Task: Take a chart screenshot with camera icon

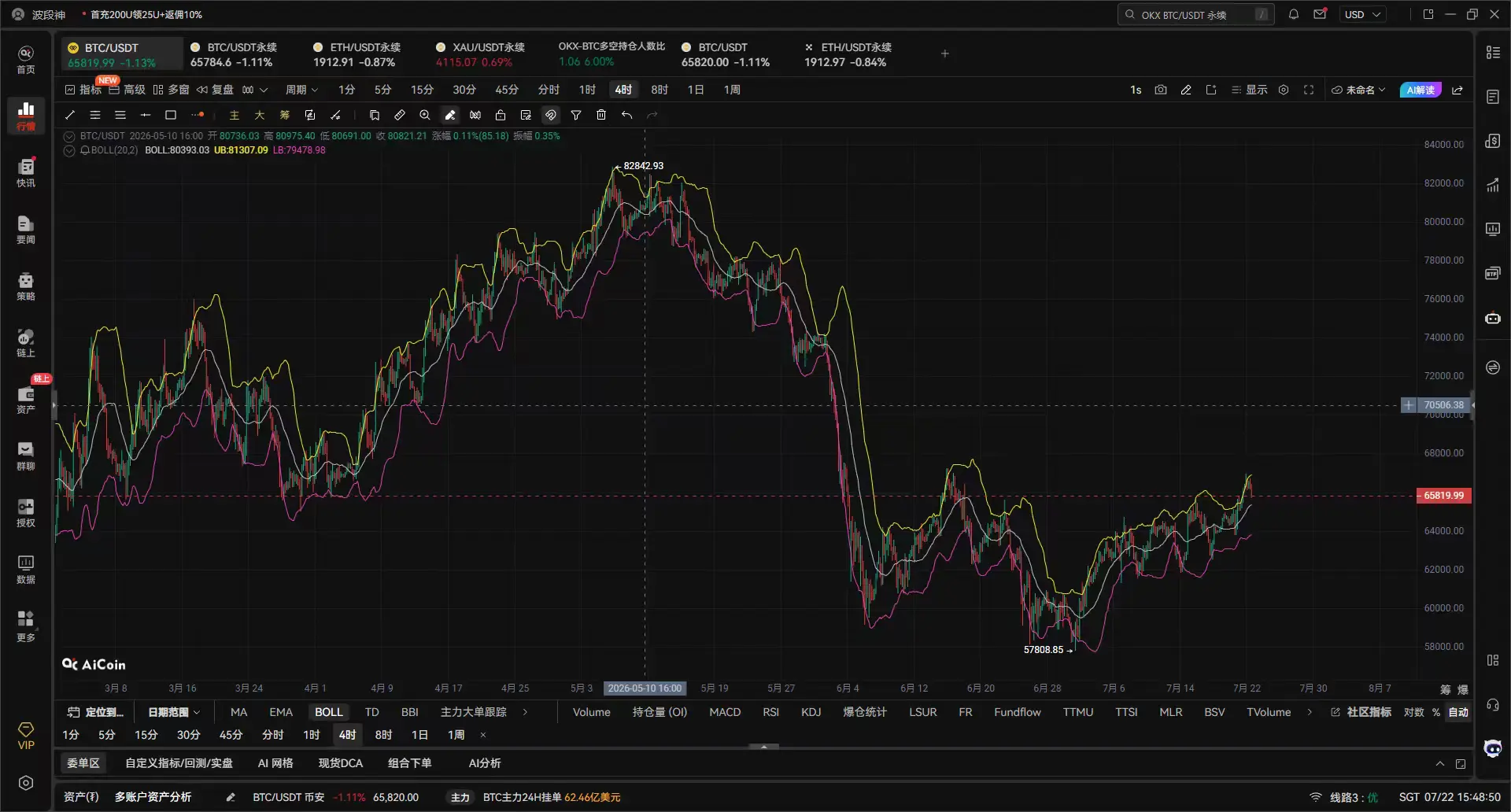Action: click(x=1161, y=90)
